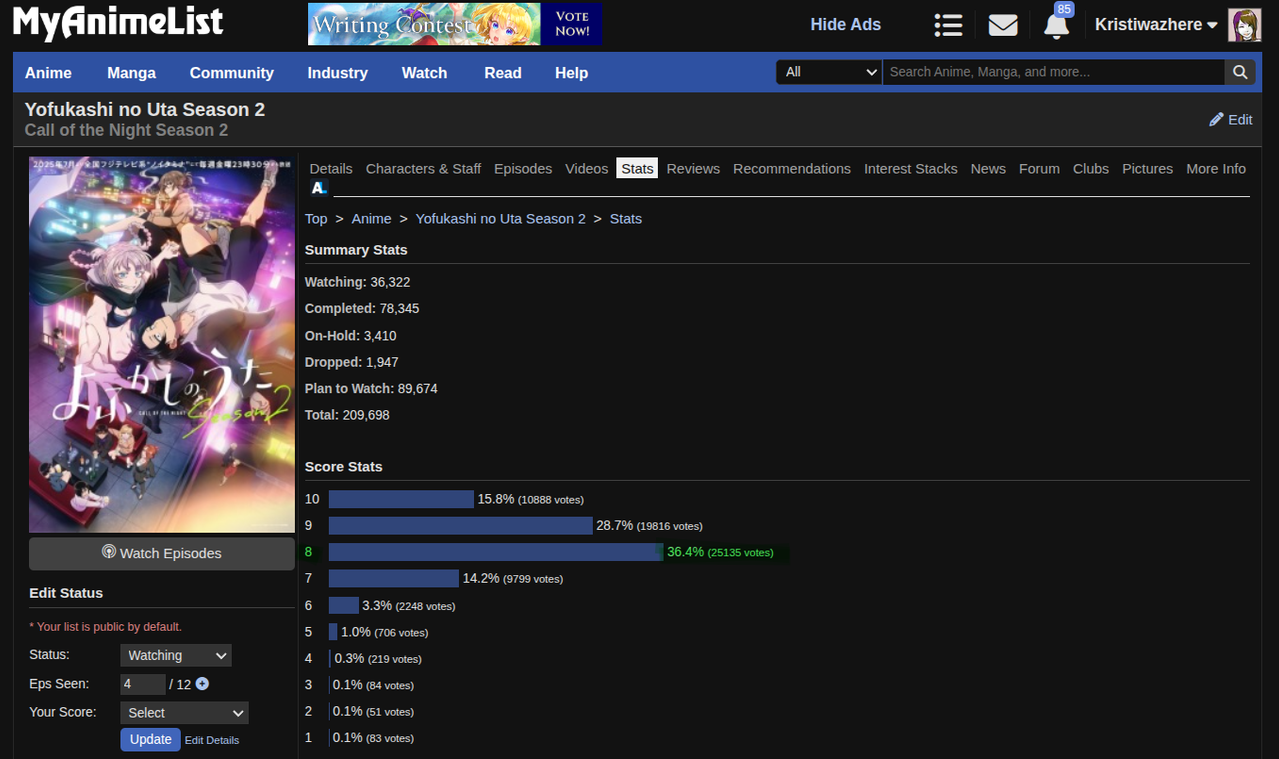Image resolution: width=1279 pixels, height=759 pixels.
Task: Click the pencil Edit link
Action: [x=1231, y=119]
